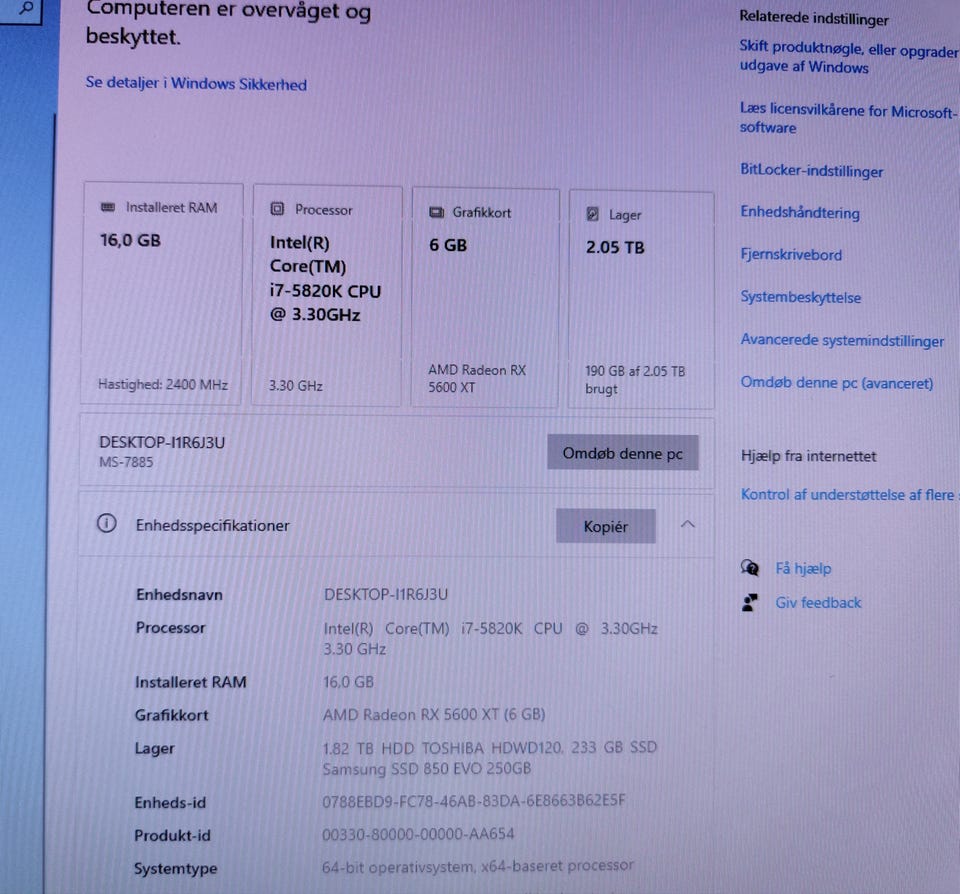Click the Processor chip icon
Viewport: 960px width, 894px height.
pyautogui.click(x=277, y=209)
